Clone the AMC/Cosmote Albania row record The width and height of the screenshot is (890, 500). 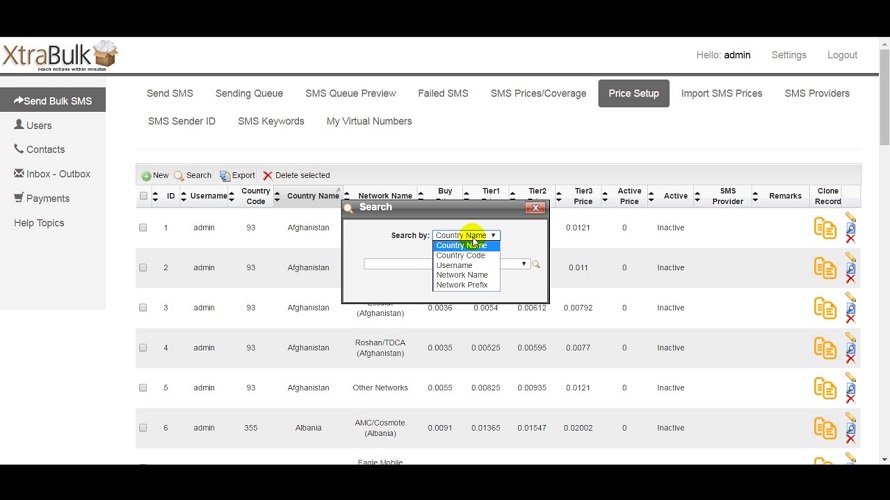click(825, 428)
